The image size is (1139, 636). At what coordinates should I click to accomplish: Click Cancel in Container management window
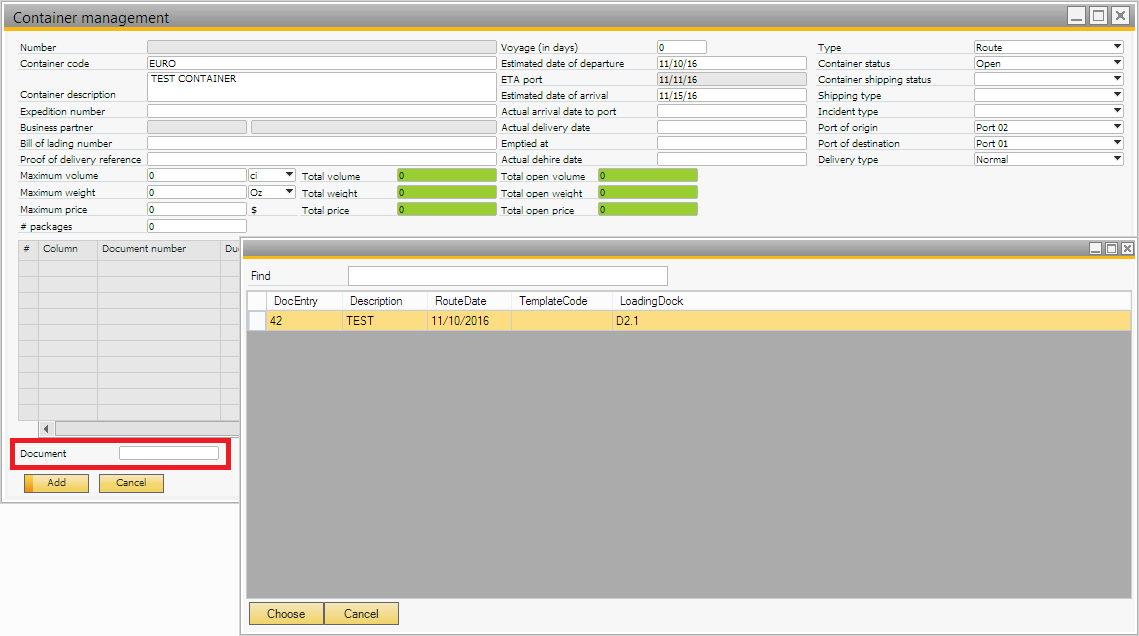(131, 483)
